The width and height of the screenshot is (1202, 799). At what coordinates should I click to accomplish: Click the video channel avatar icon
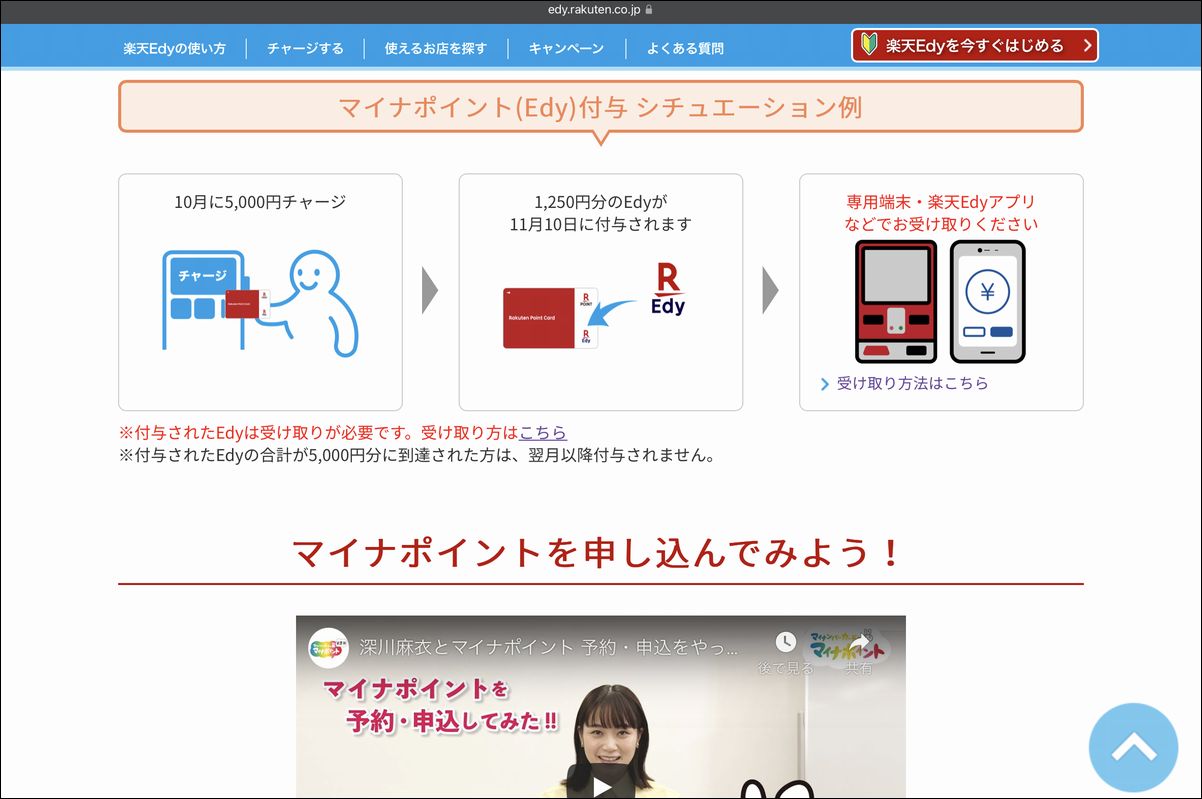[x=328, y=647]
